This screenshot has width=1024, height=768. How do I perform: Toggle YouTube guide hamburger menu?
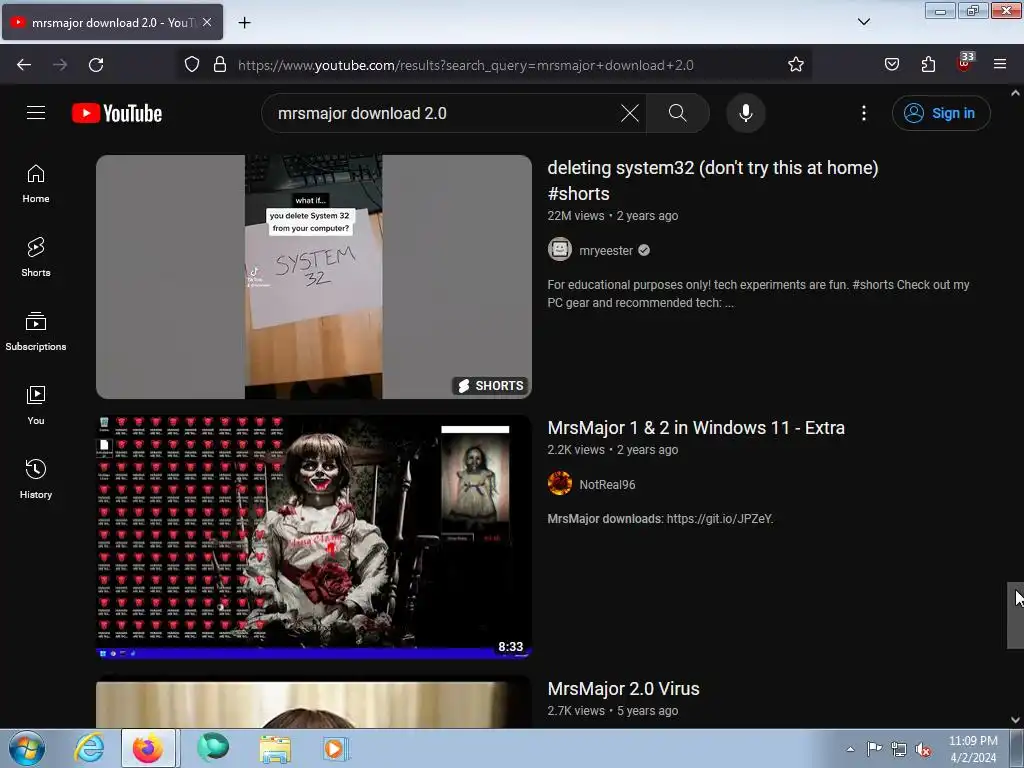click(36, 113)
